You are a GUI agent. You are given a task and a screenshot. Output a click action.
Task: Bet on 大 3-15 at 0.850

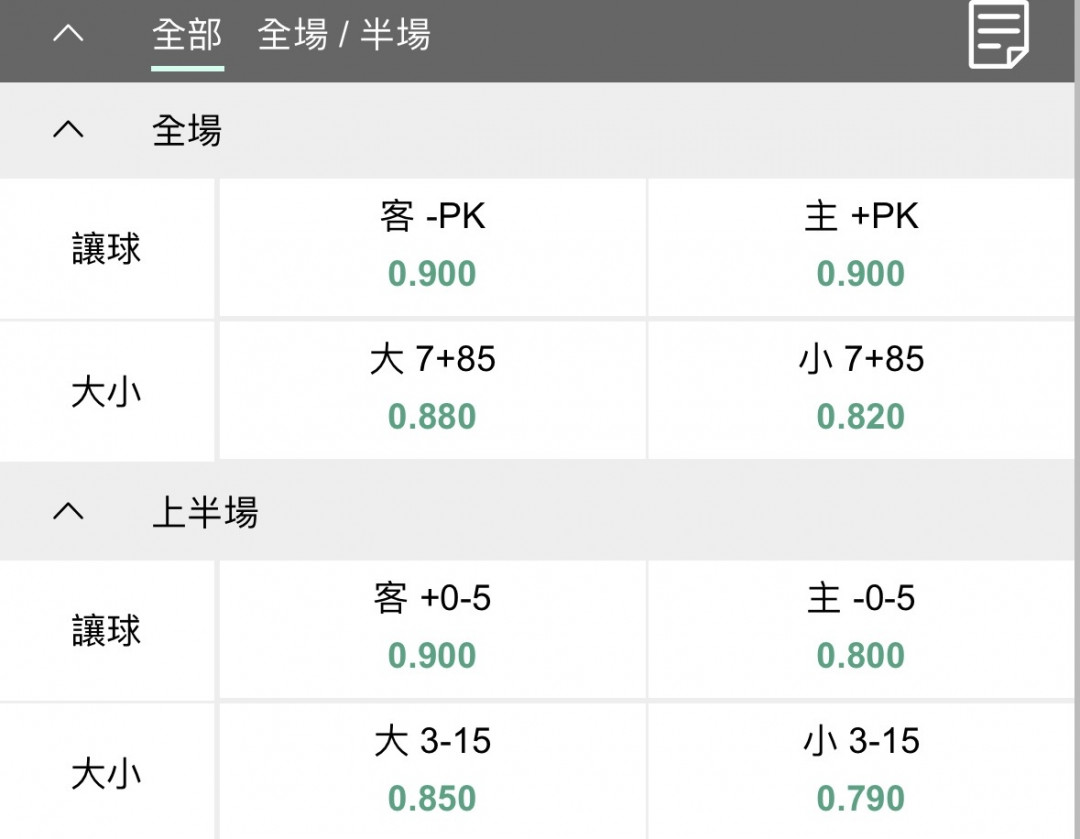pyautogui.click(x=433, y=771)
